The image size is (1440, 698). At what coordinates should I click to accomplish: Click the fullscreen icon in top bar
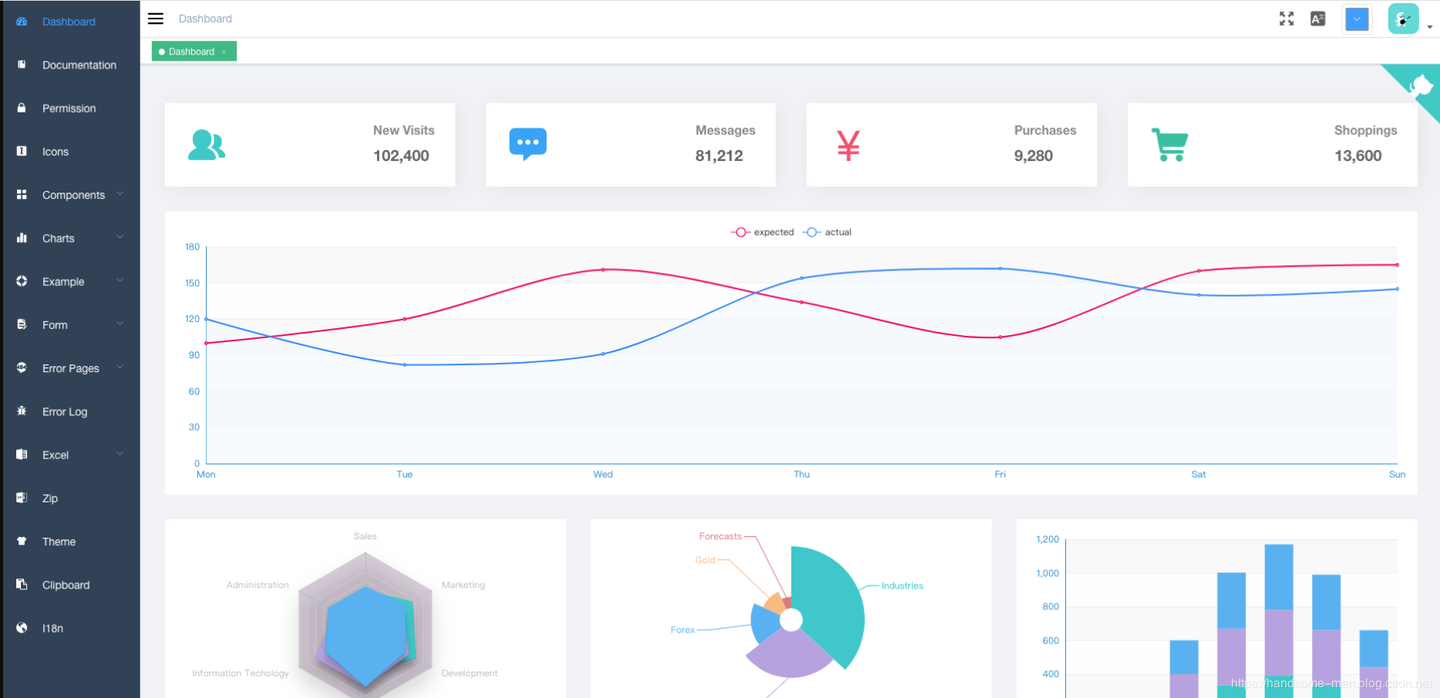[1287, 19]
